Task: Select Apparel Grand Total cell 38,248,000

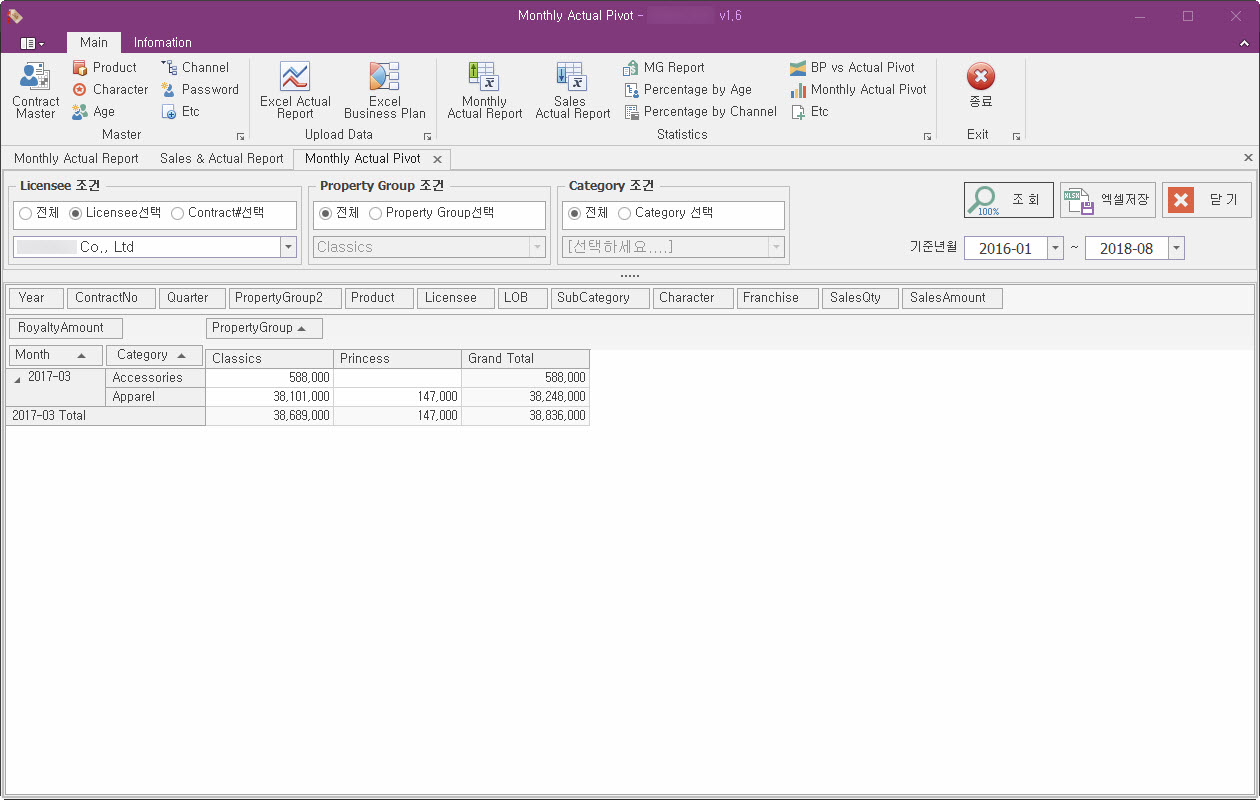Action: tap(526, 397)
